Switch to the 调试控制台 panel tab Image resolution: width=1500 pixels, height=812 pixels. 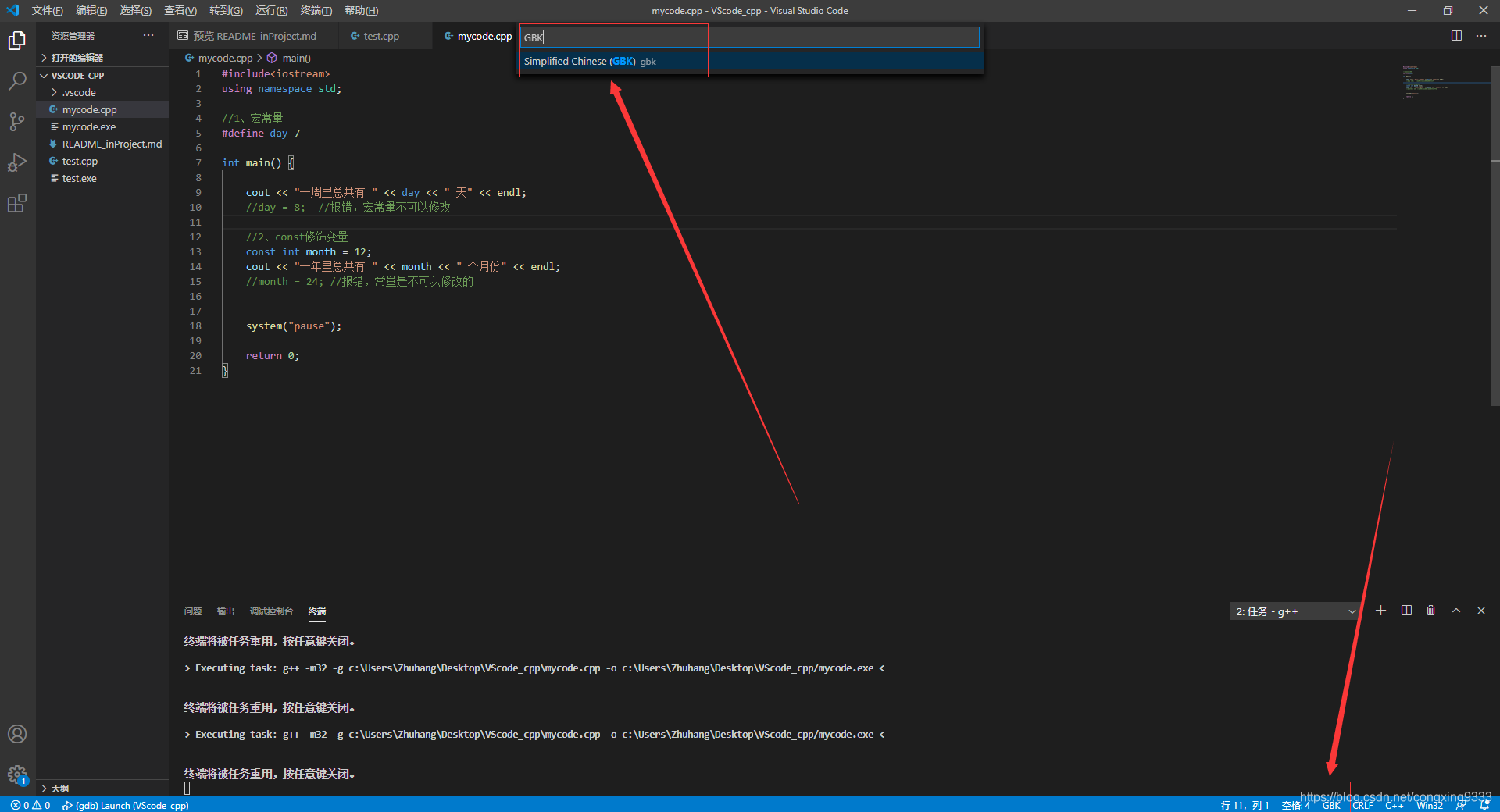point(271,611)
